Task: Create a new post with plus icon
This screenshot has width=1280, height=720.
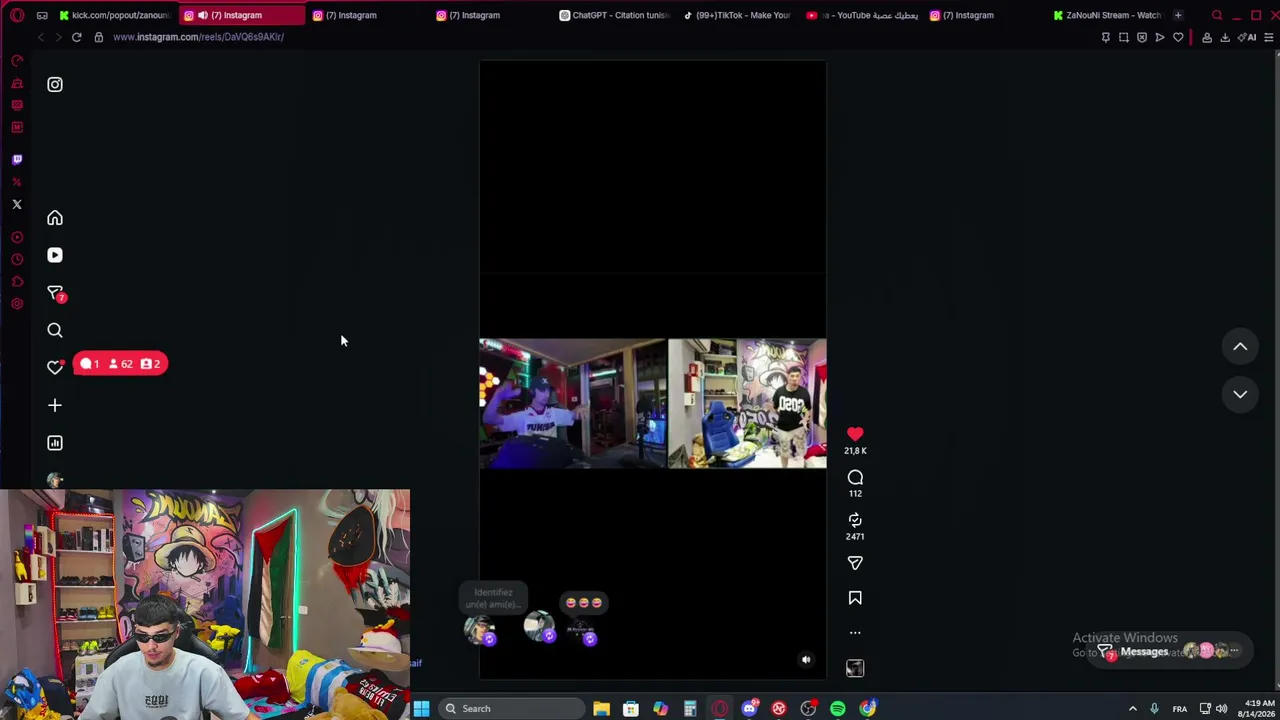Action: (x=55, y=405)
